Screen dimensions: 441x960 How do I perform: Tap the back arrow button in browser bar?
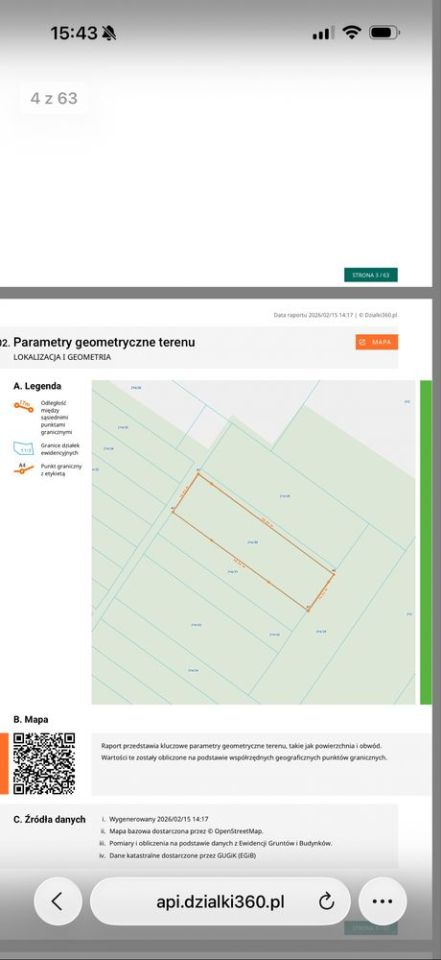pyautogui.click(x=58, y=901)
